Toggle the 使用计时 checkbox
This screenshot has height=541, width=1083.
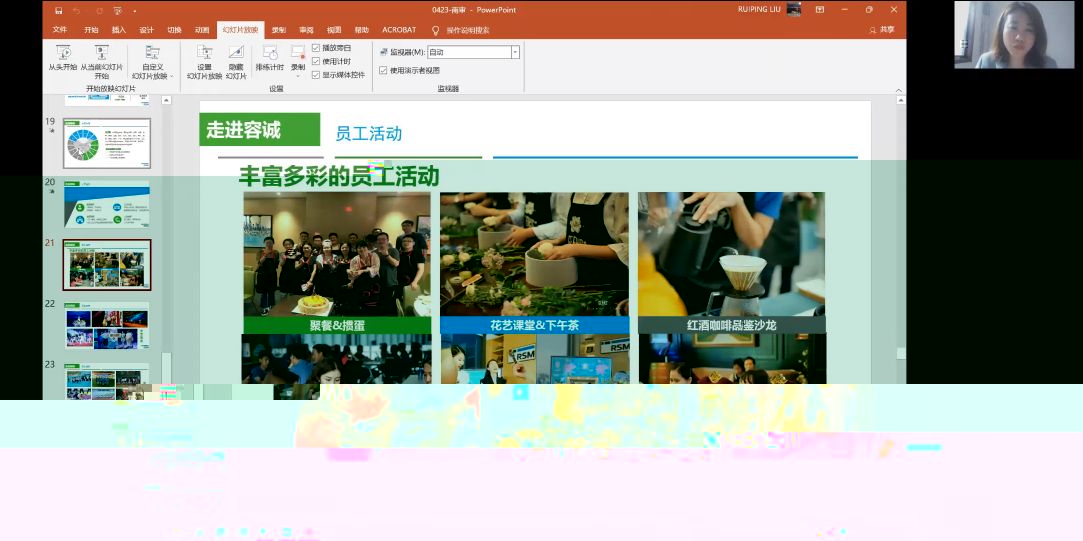point(316,61)
